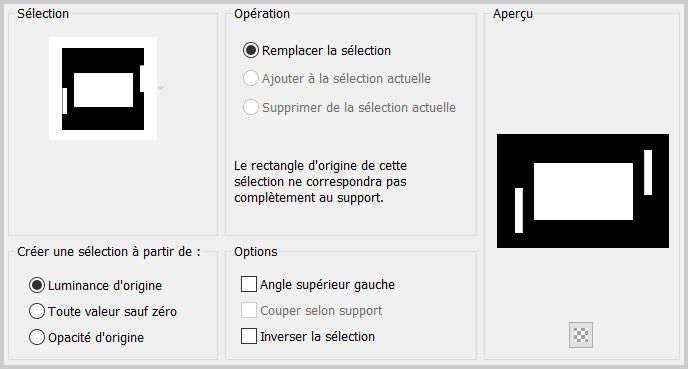
Task: Click the Opération group heading
Action: (262, 14)
